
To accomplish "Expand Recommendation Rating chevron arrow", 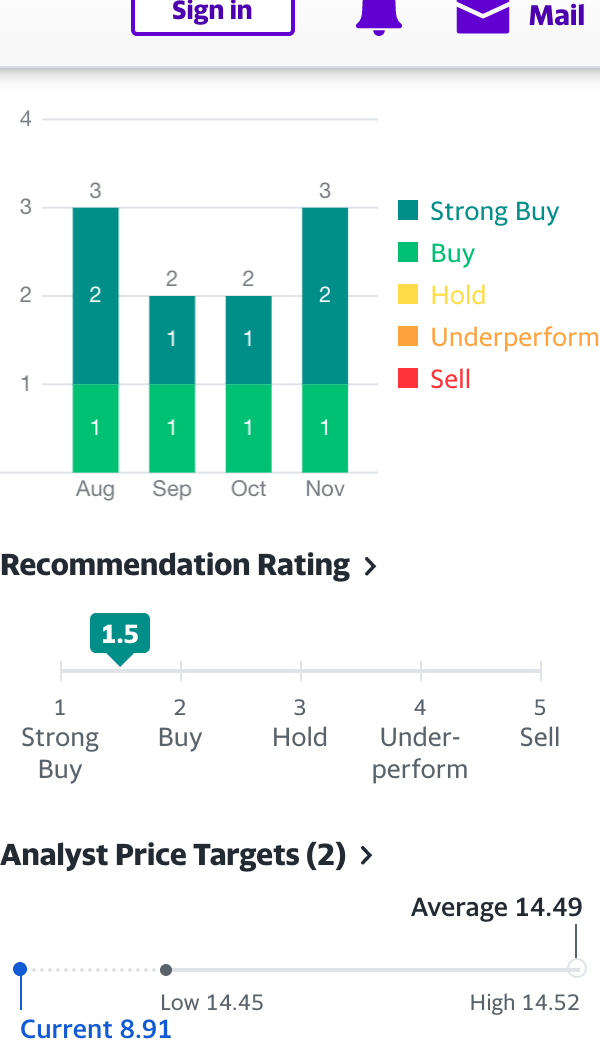I will 371,566.
